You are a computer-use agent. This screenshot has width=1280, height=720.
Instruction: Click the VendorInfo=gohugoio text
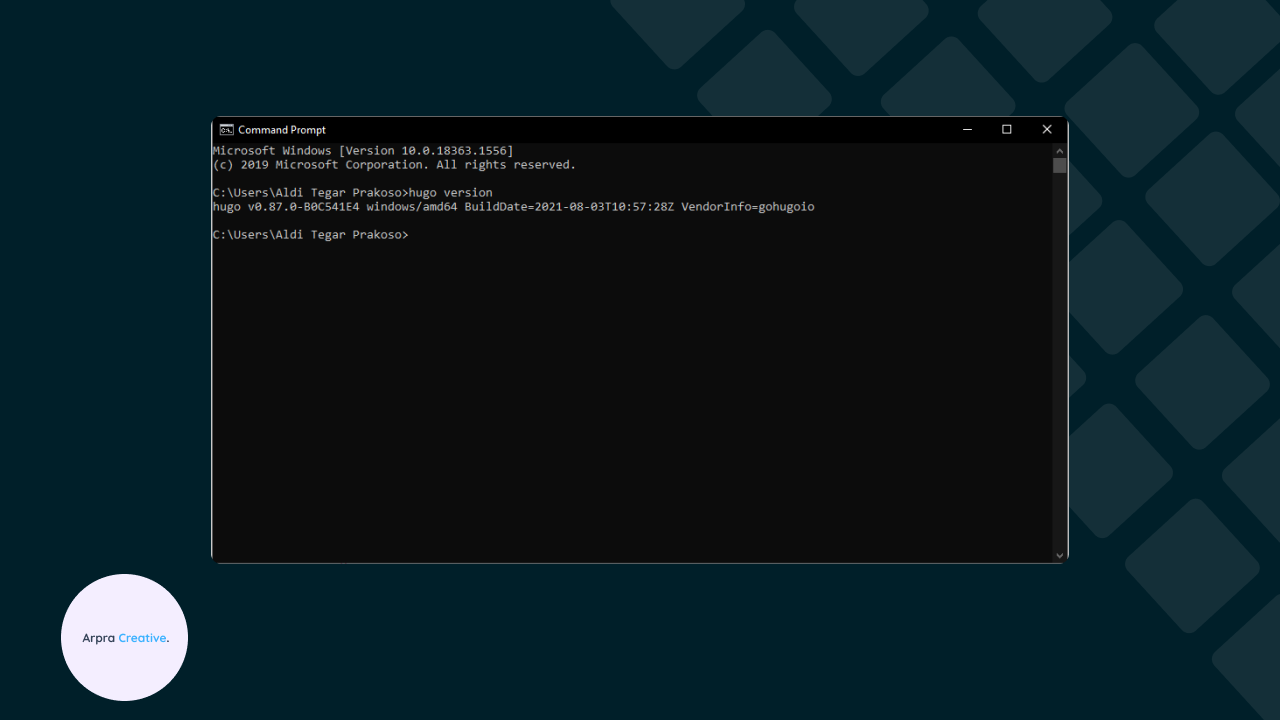(x=748, y=207)
